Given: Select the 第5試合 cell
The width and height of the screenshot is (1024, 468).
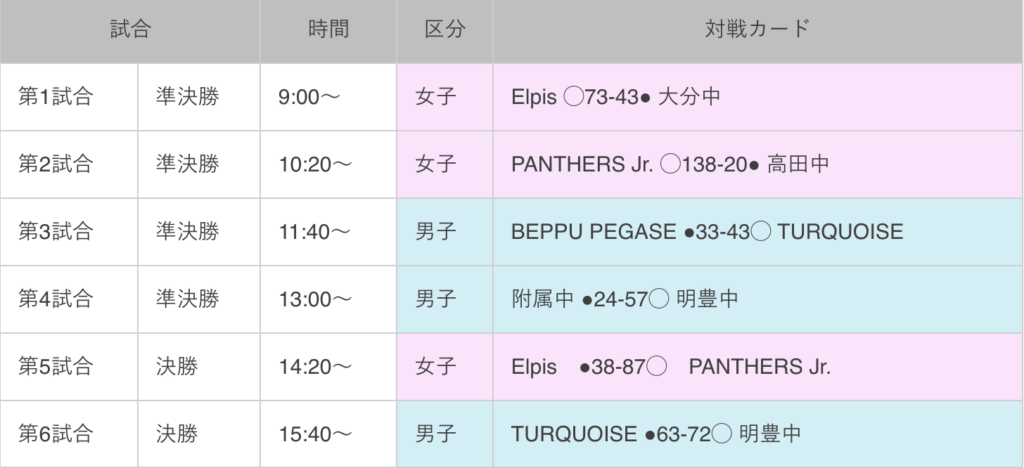Looking at the screenshot, I should [x=56, y=366].
